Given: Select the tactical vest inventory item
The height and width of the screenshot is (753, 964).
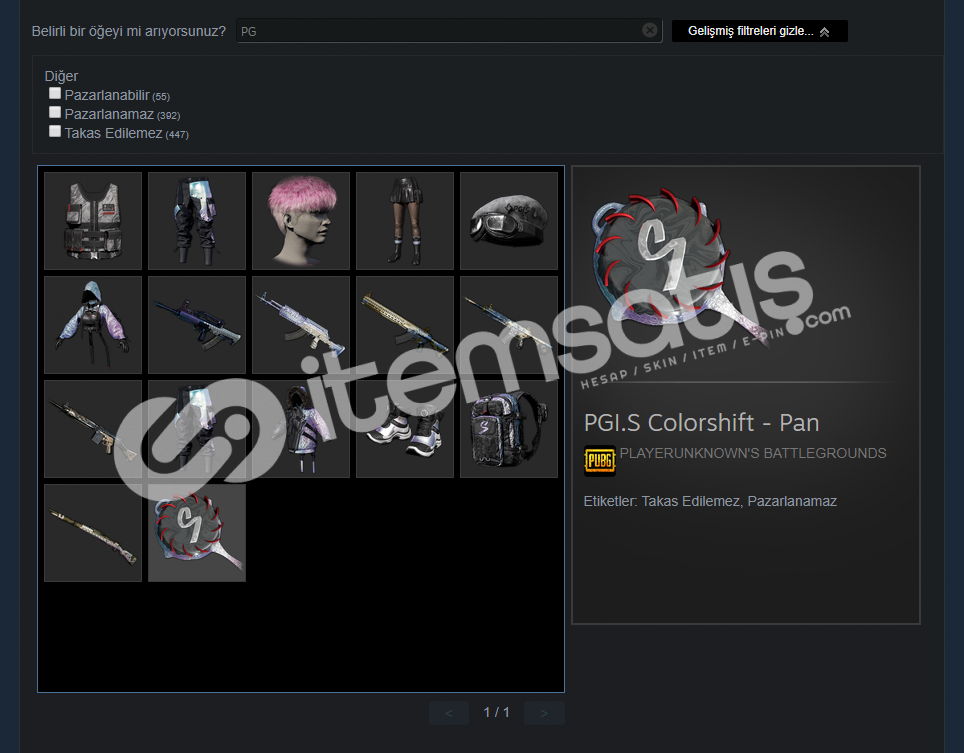Looking at the screenshot, I should (93, 221).
